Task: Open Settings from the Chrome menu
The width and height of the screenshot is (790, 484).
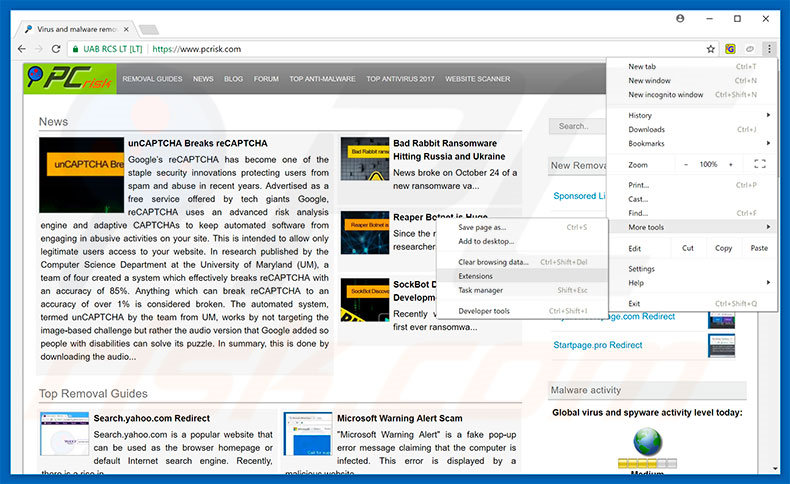Action: coord(692,269)
